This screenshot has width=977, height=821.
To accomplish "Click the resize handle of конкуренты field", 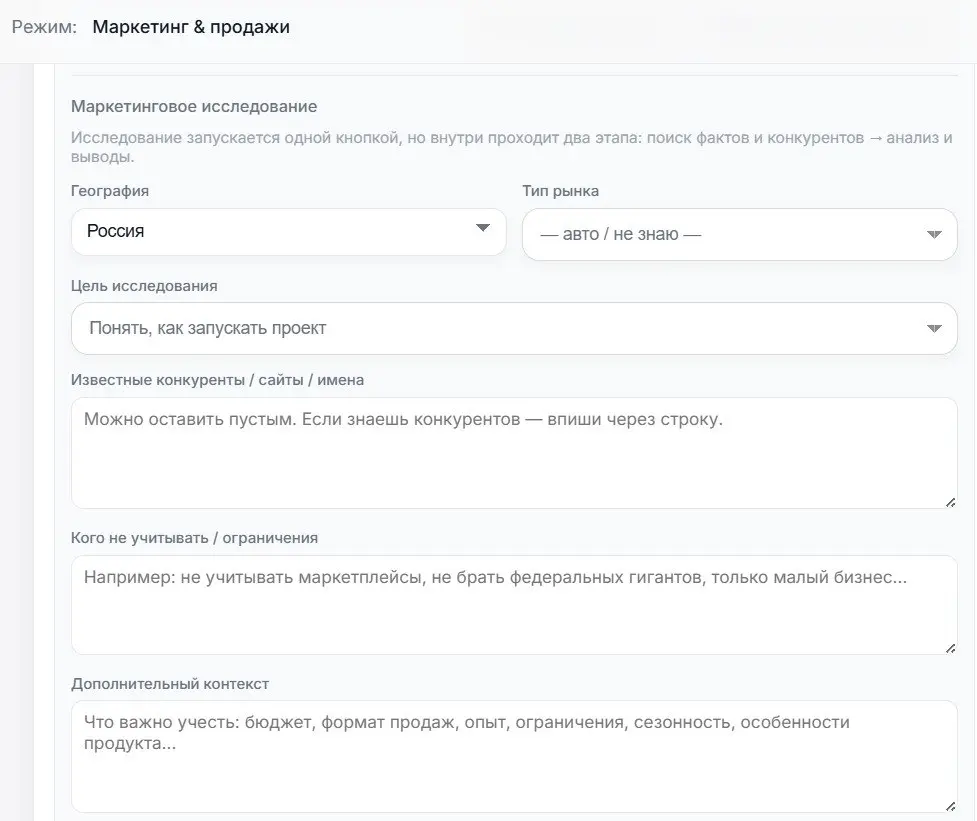I will (950, 502).
